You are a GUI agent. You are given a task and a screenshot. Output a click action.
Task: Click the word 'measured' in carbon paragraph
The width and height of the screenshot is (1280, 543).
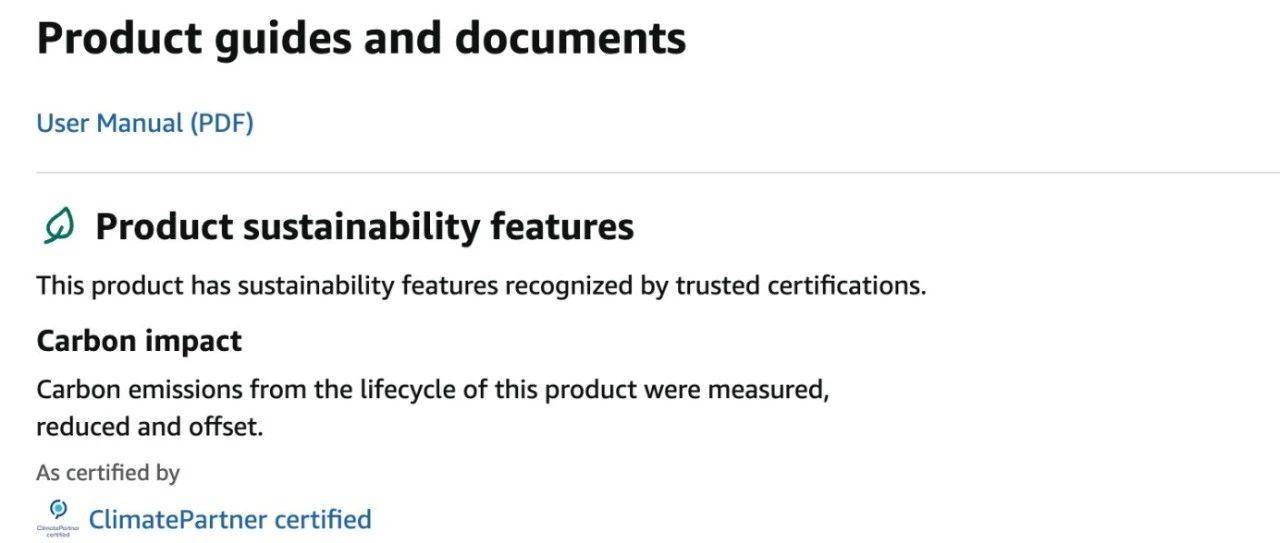768,389
